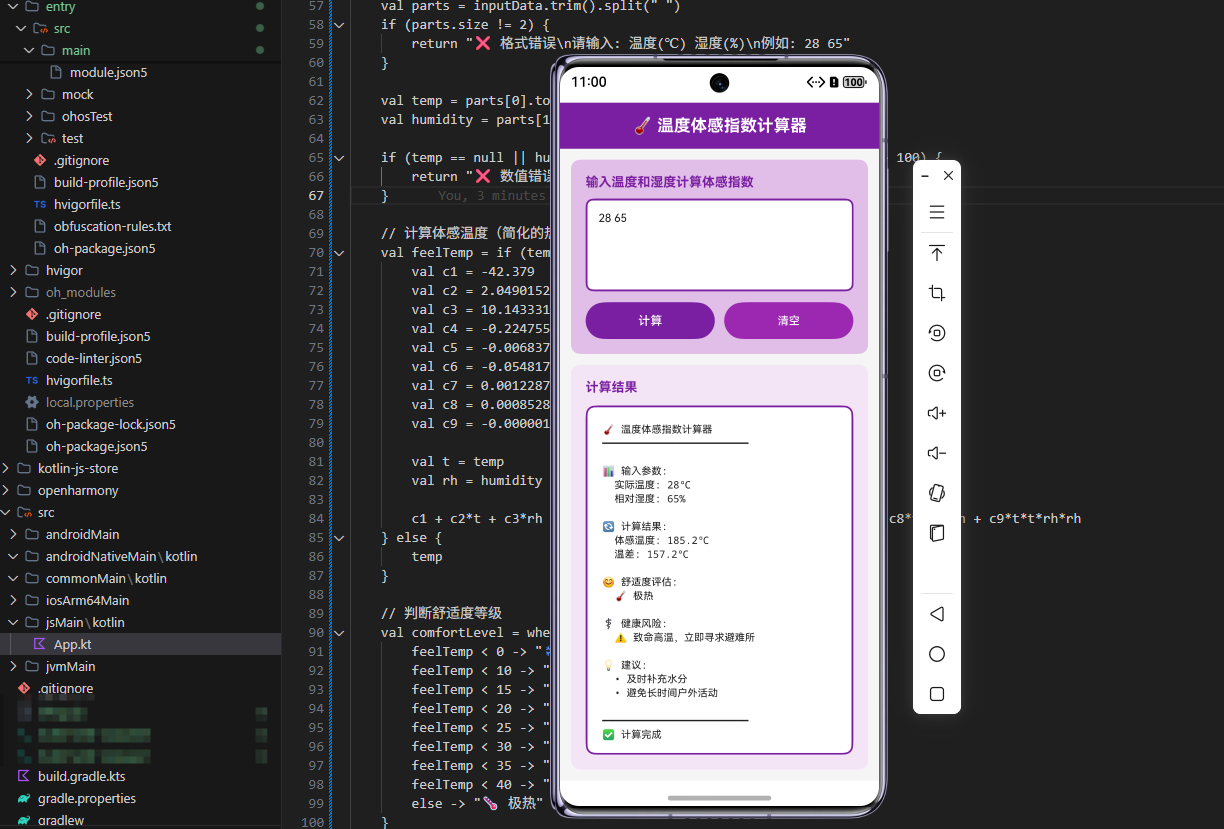
Task: Fold the comfortLevel block at line 90
Action: click(x=339, y=633)
